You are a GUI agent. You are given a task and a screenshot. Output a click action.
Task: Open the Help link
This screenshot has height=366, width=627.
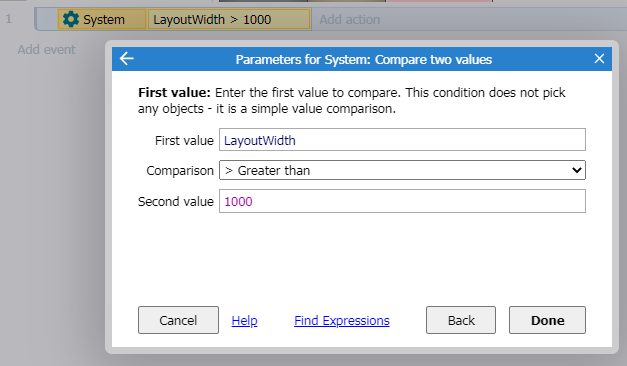click(x=244, y=320)
